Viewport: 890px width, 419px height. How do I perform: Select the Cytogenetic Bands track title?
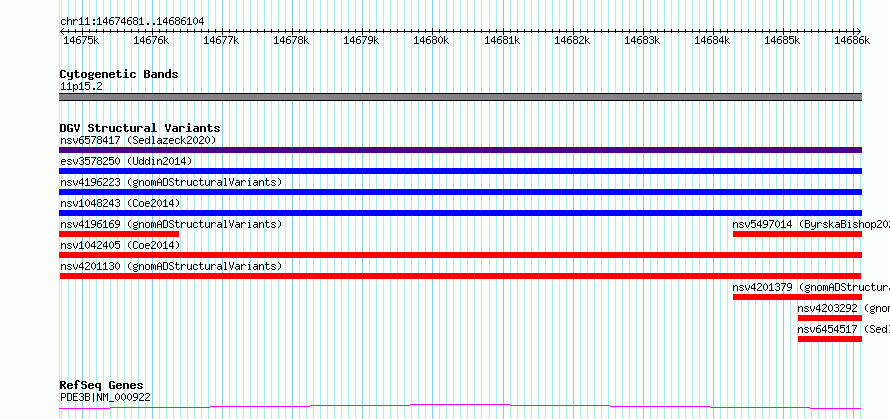click(119, 74)
